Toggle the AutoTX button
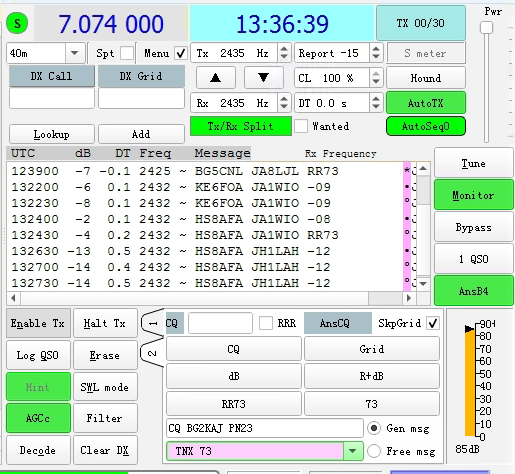The height and width of the screenshot is (474, 515). click(x=426, y=103)
